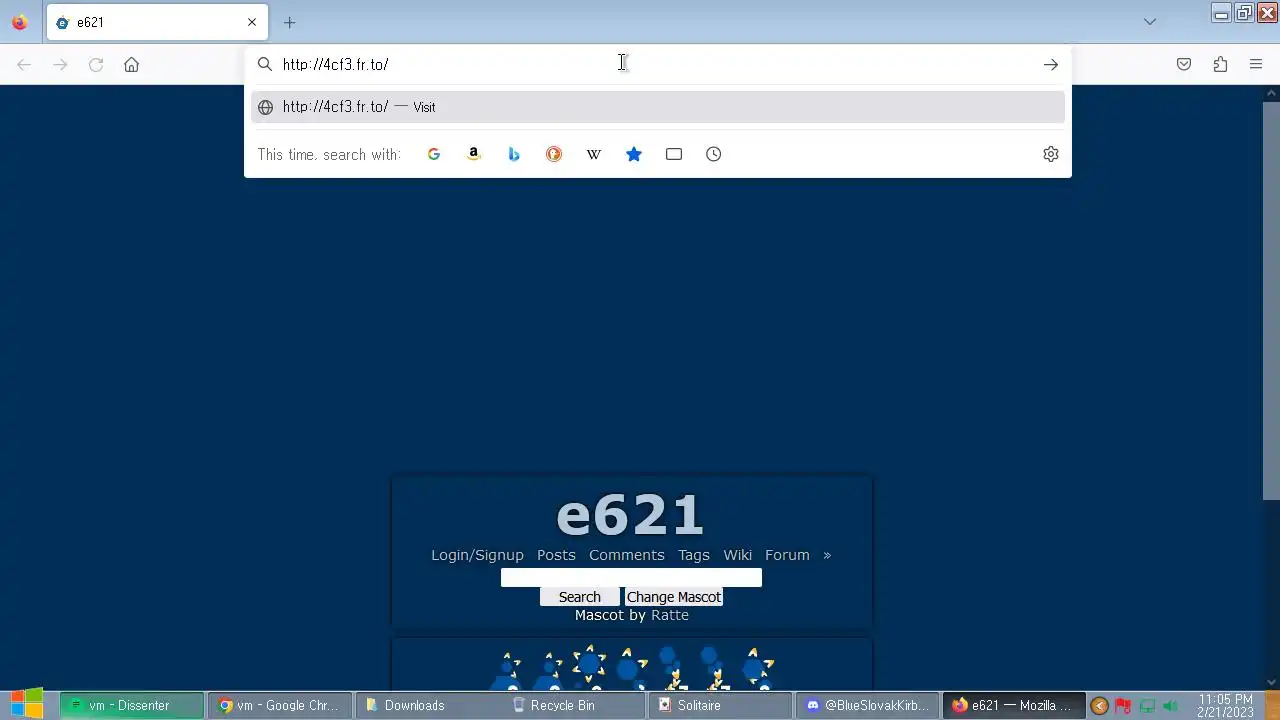The height and width of the screenshot is (720, 1280).
Task: Go forward one page
Action: (x=60, y=65)
